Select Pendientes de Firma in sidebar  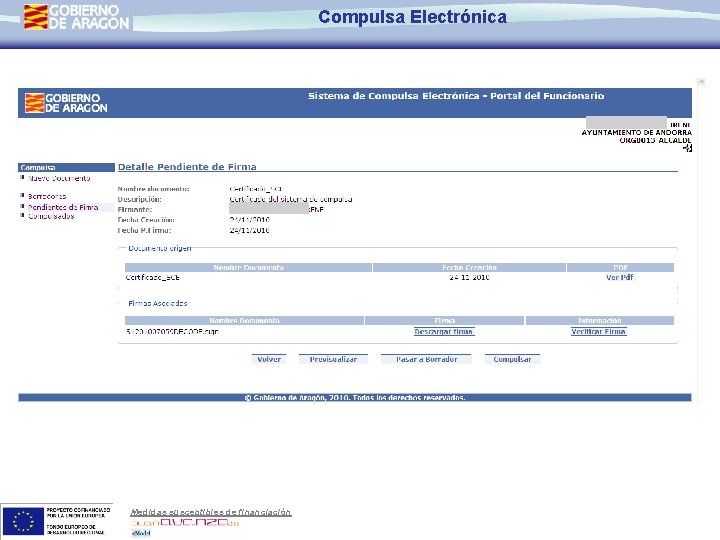[x=63, y=207]
